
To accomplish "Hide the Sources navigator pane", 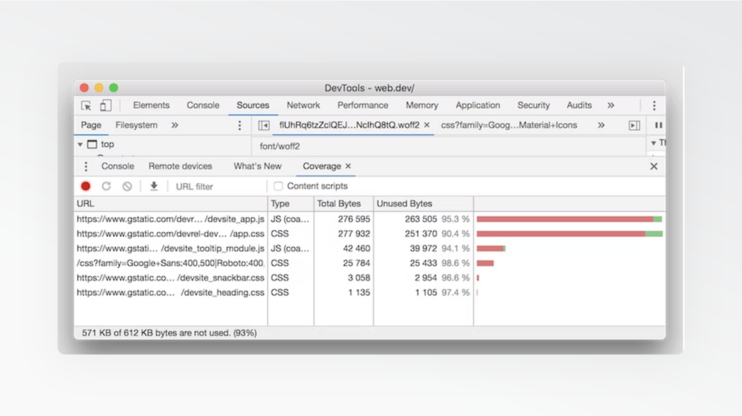I will [x=264, y=126].
